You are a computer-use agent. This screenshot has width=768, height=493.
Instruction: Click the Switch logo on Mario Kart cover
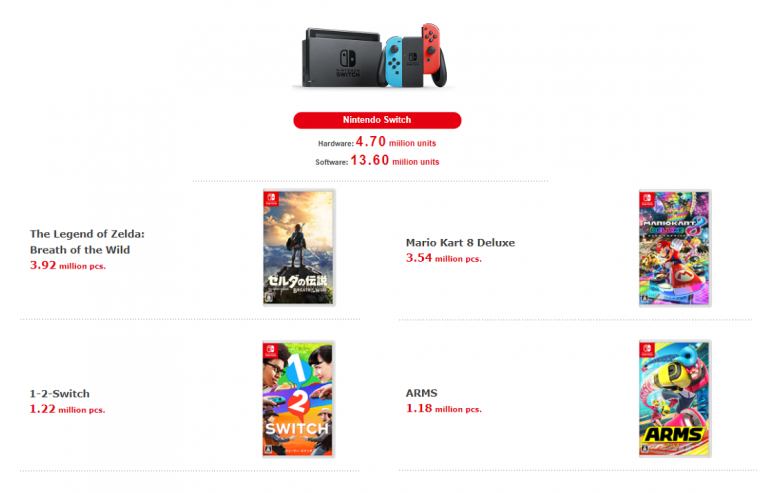click(x=648, y=199)
